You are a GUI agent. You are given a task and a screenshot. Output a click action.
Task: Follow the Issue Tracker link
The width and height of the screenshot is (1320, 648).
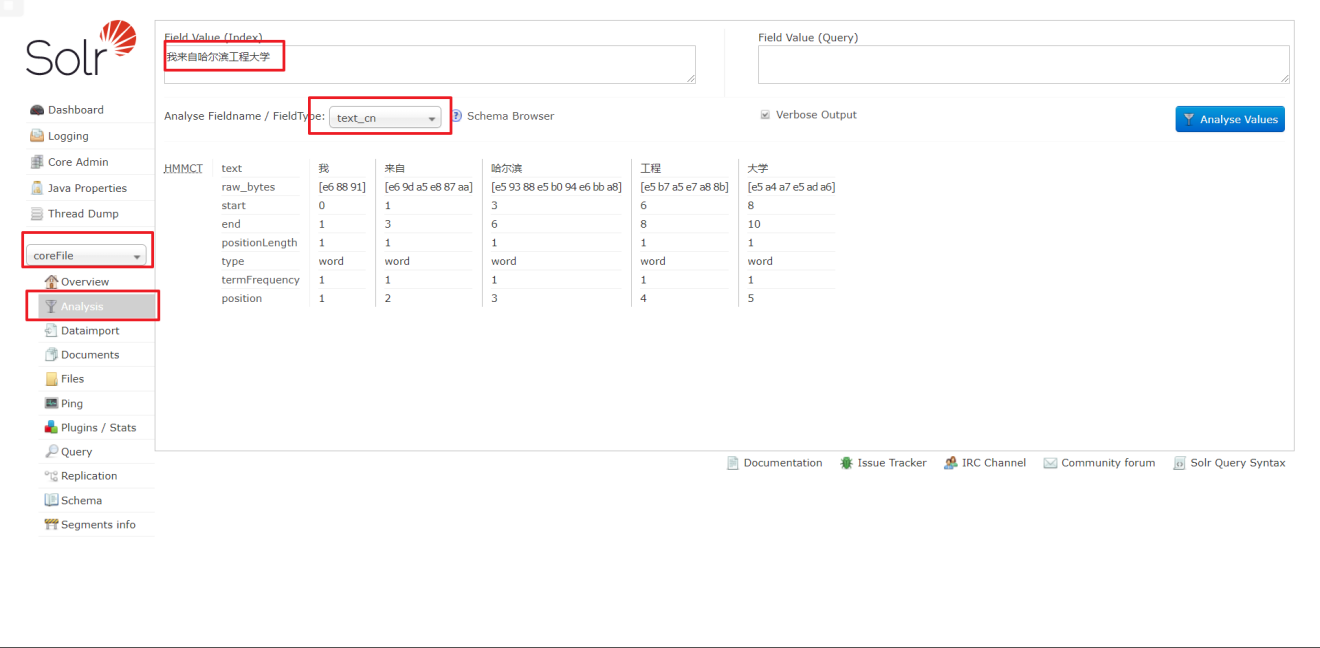coord(891,463)
